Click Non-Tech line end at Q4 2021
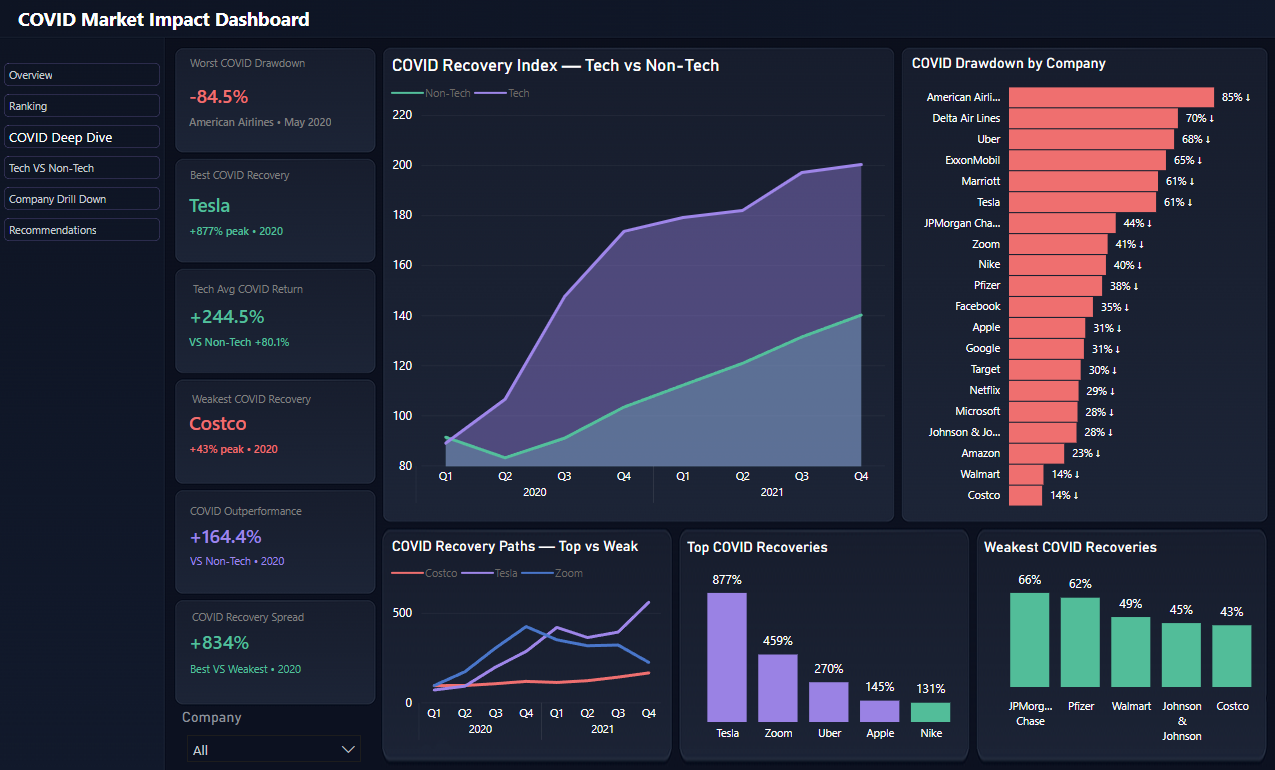 click(x=861, y=315)
